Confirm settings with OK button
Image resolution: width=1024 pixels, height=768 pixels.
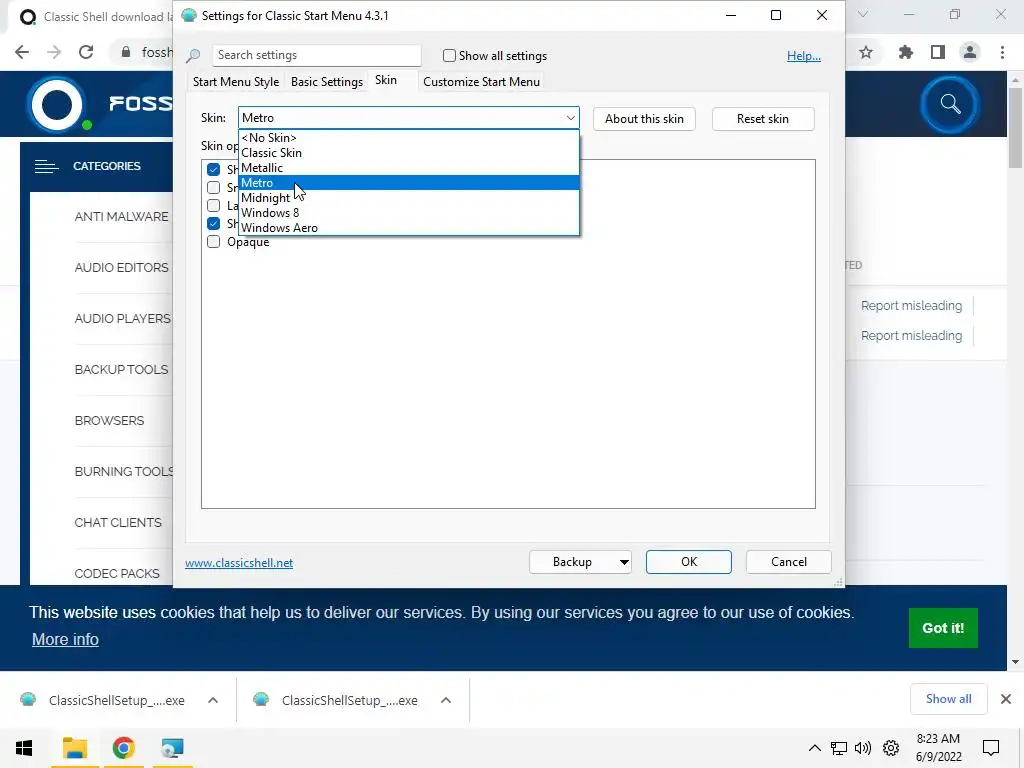pos(689,562)
